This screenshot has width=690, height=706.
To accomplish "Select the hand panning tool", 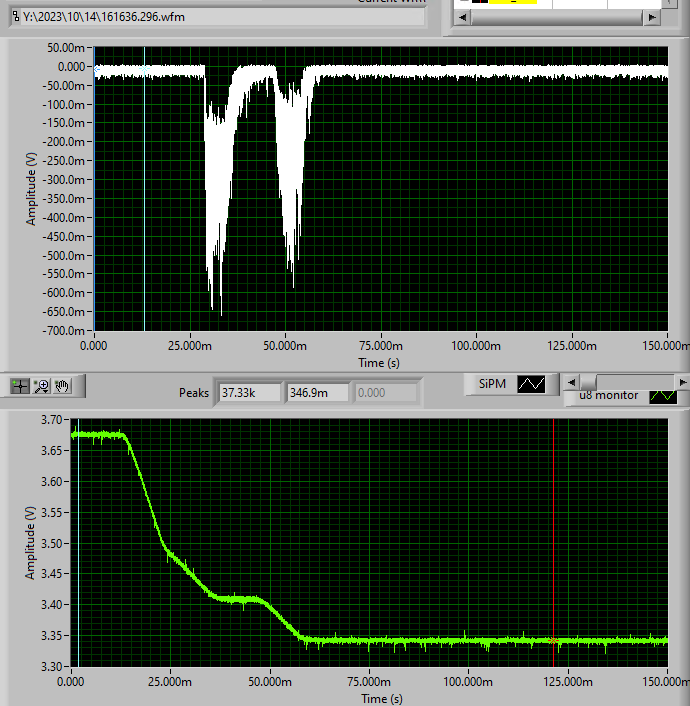I will pyautogui.click(x=62, y=386).
